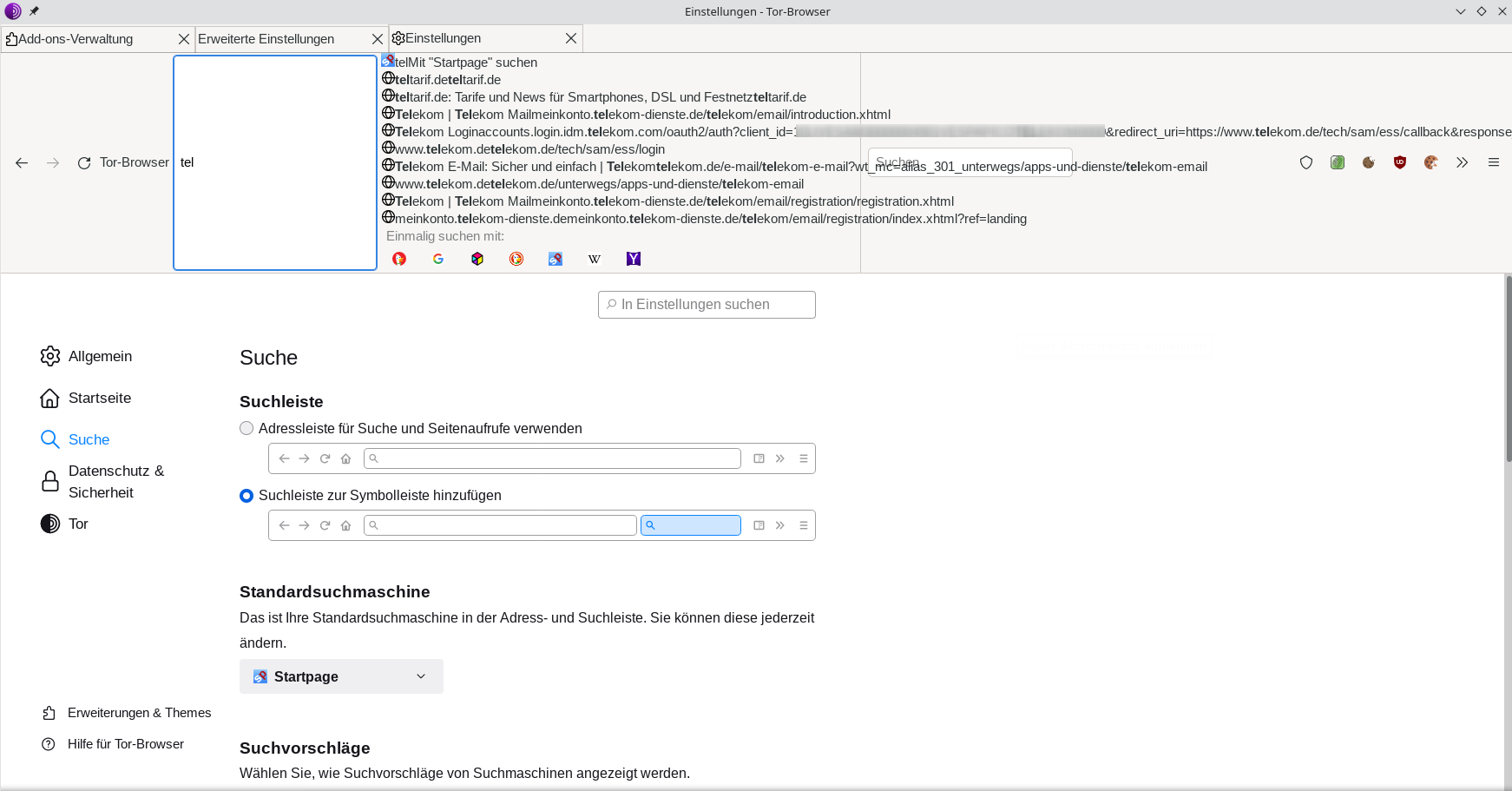Click the pin icon in the title bar
Viewport: 1512px width, 791px height.
(x=35, y=11)
